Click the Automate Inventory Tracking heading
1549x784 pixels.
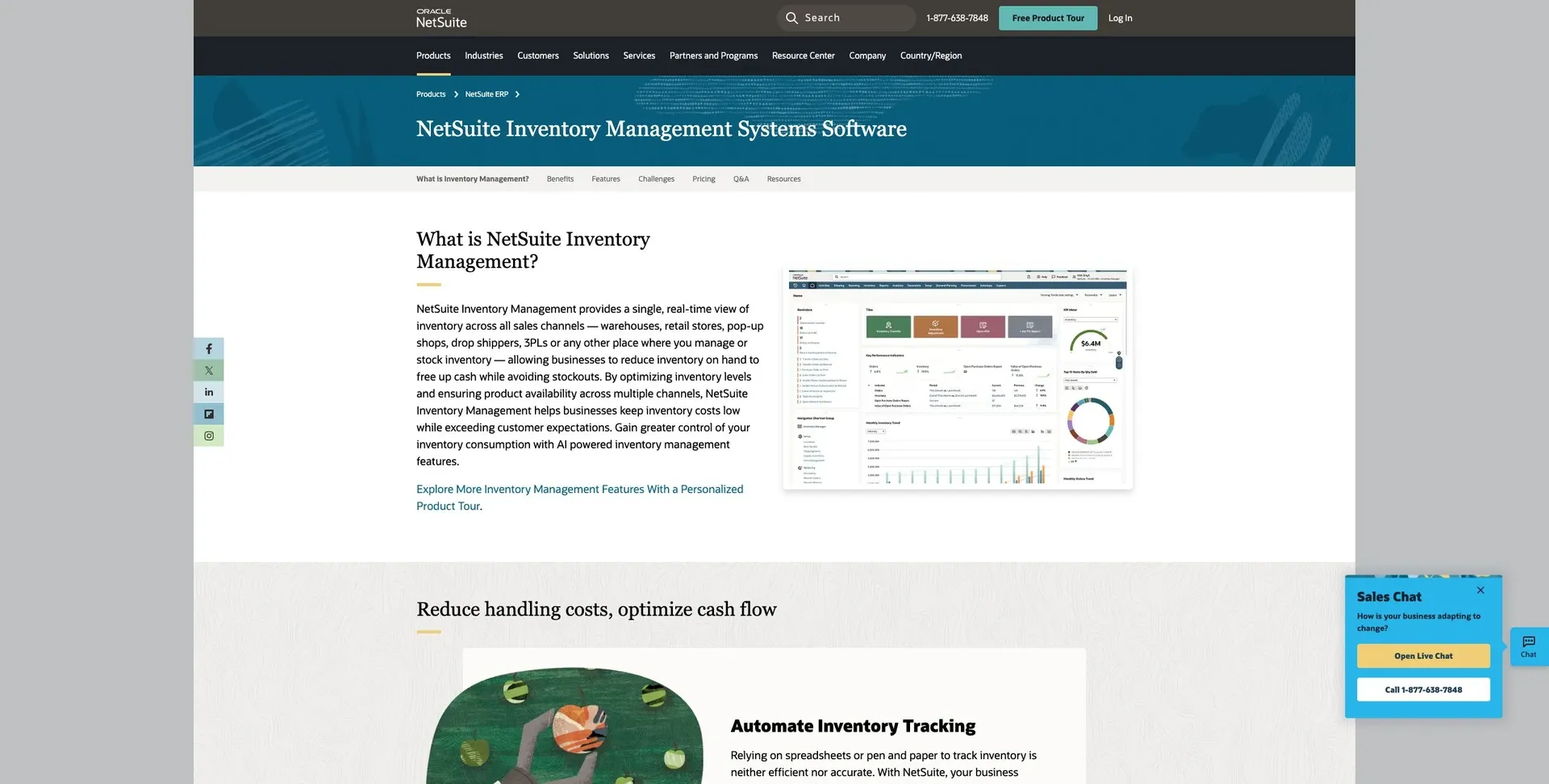(x=853, y=726)
